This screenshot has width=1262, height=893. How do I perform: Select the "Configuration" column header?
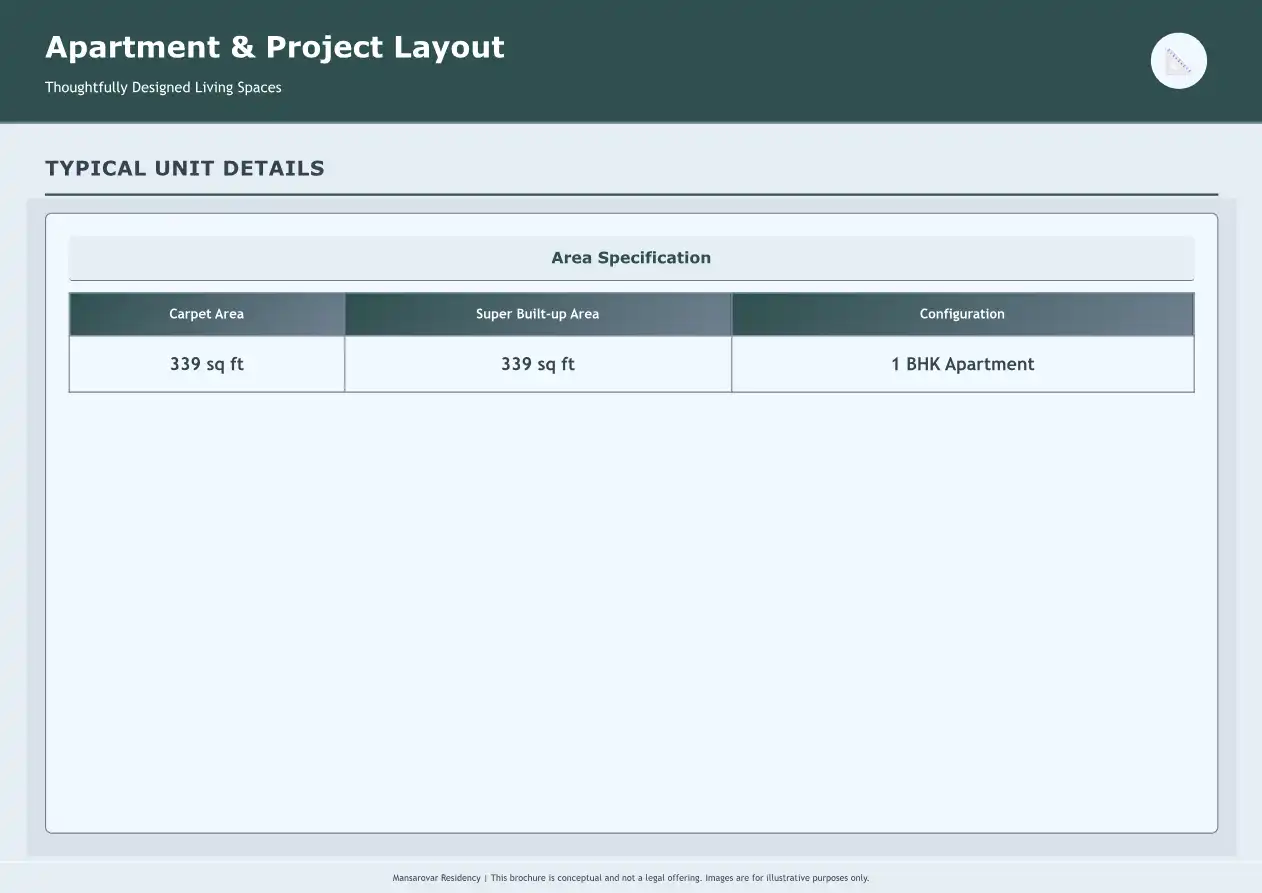[x=962, y=314]
